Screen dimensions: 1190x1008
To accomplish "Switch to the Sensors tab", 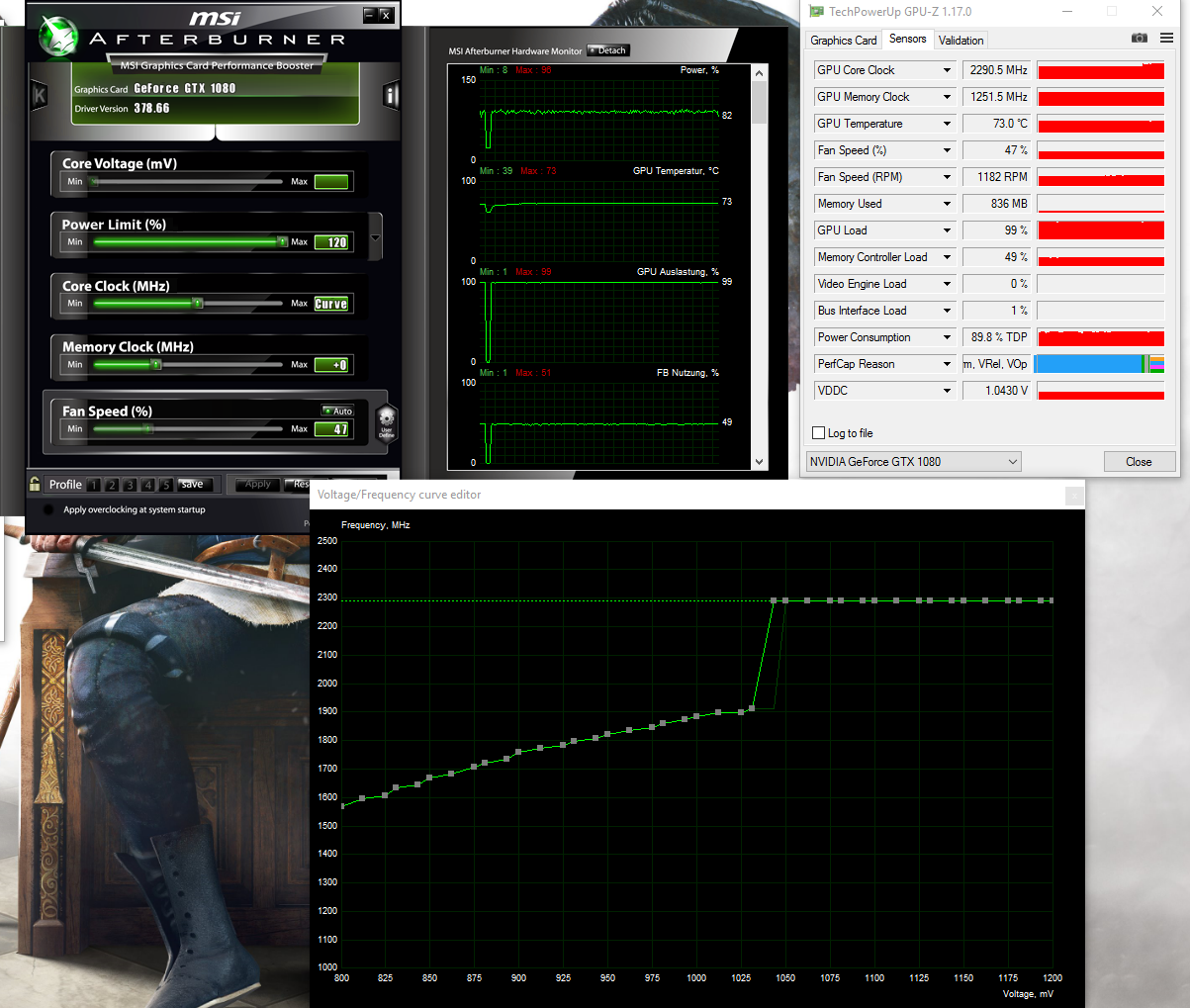I will (907, 39).
